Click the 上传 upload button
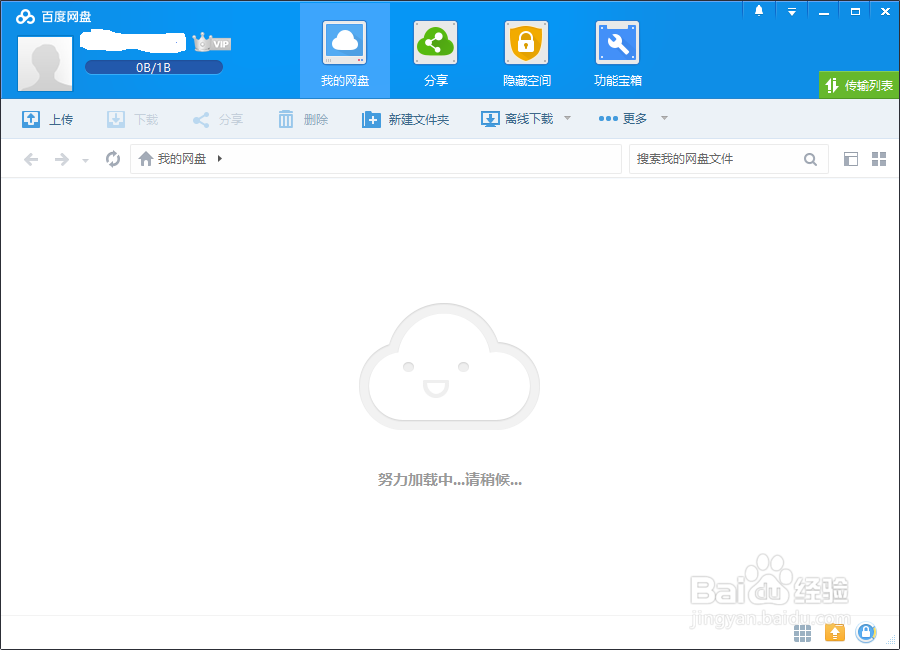Screen dimensions: 900x650 coord(49,118)
